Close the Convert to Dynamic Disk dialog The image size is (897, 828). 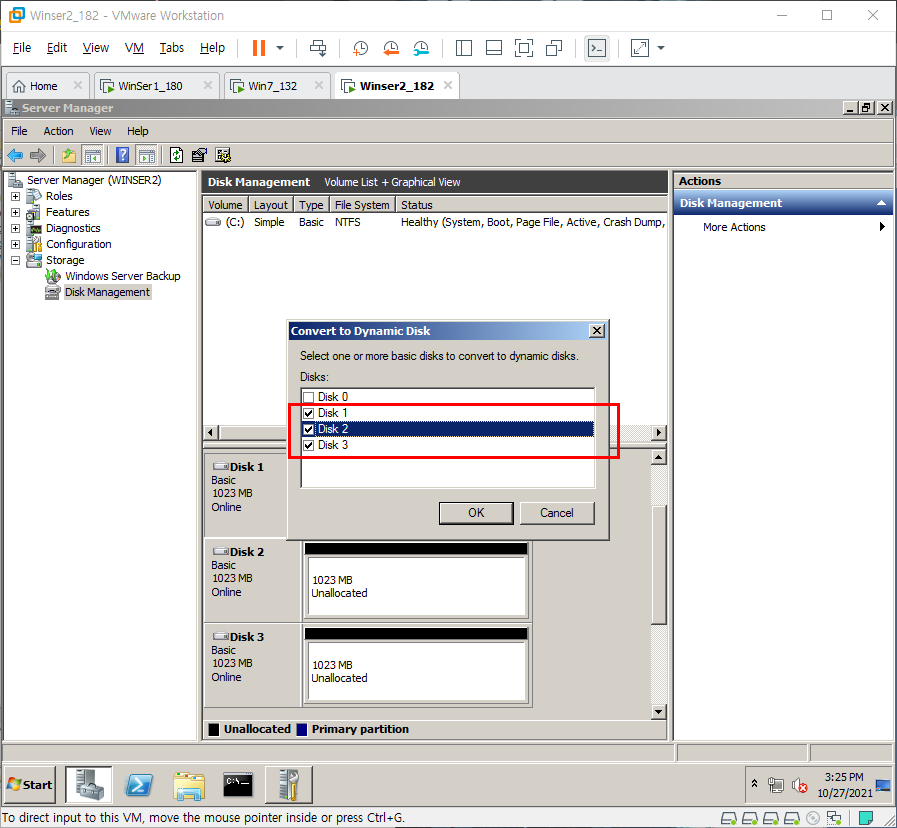pos(597,331)
